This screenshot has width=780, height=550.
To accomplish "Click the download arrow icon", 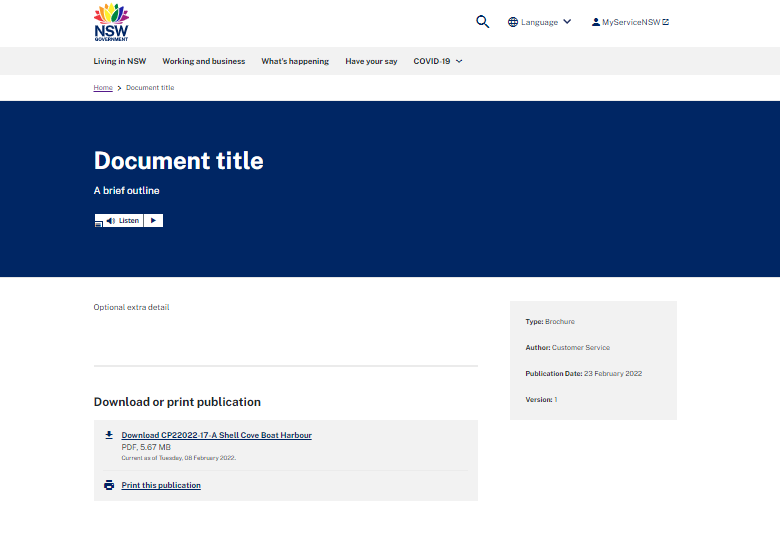I will pyautogui.click(x=109, y=435).
